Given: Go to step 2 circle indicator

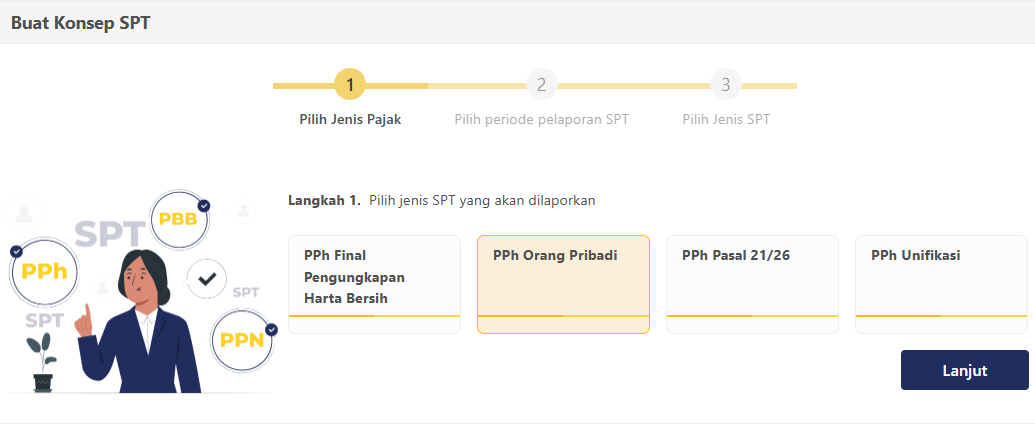Looking at the screenshot, I should (541, 85).
